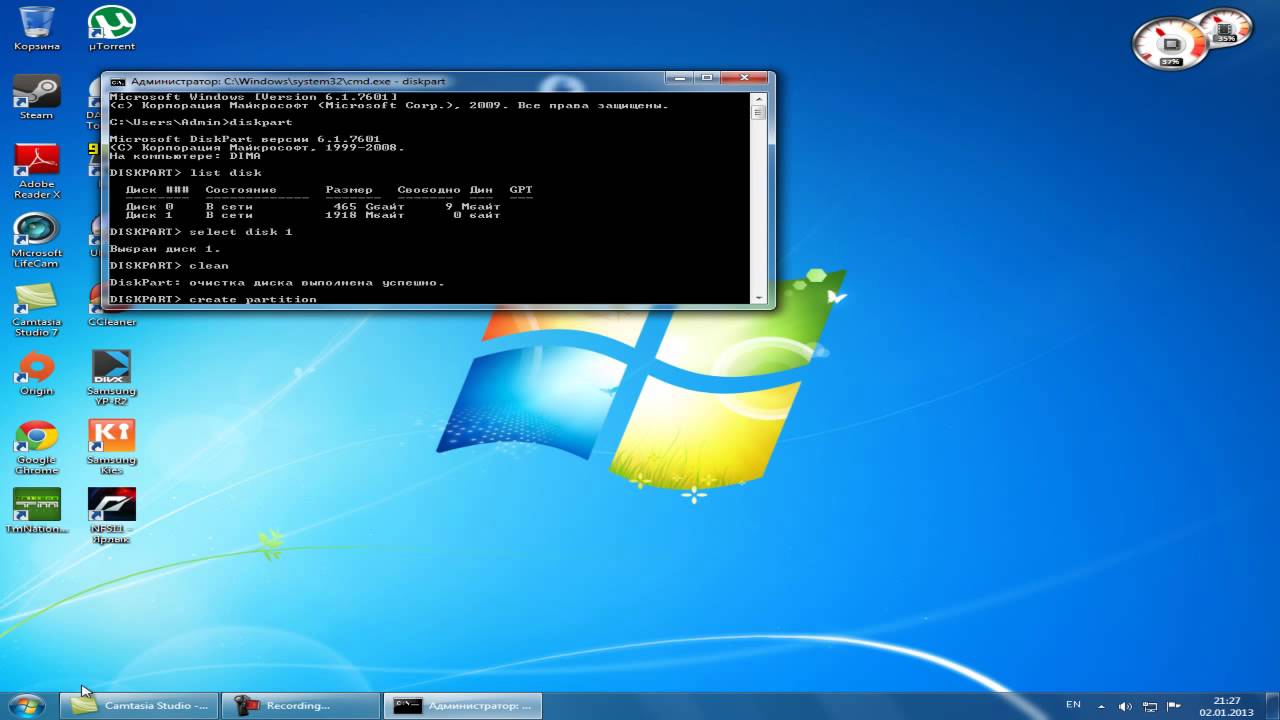This screenshot has width=1280, height=720.
Task: Minimize the cmd.exe diskpart window
Action: pyautogui.click(x=681, y=78)
